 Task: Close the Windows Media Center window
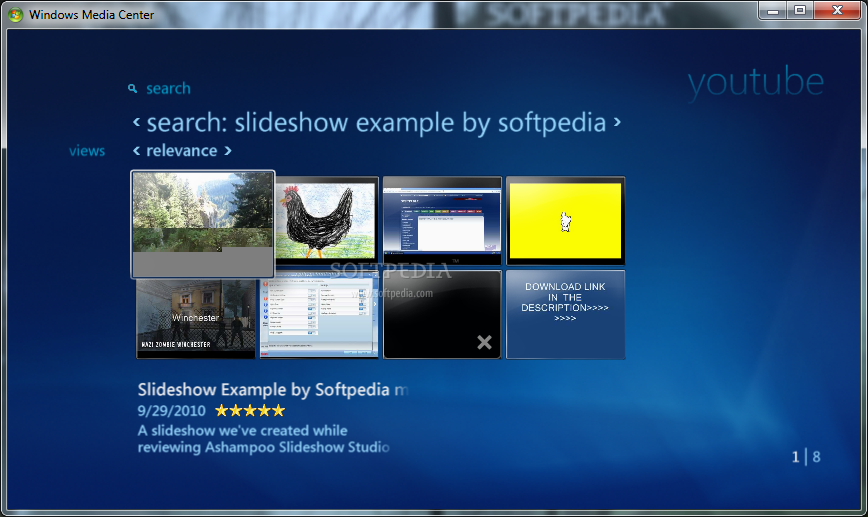click(x=837, y=11)
